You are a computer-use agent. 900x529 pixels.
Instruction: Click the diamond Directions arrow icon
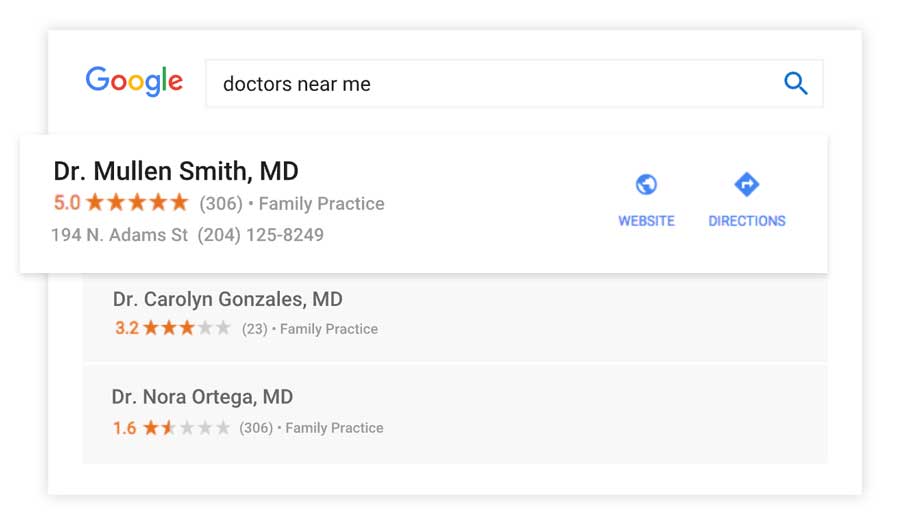pyautogui.click(x=747, y=184)
